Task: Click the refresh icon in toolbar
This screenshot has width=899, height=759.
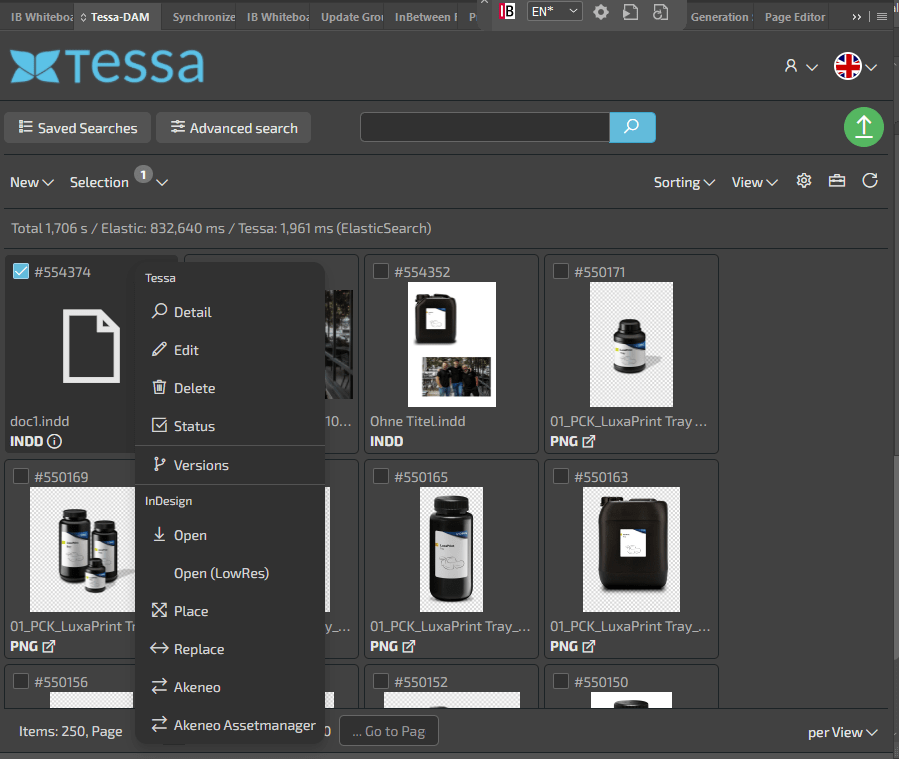Action: (x=870, y=181)
